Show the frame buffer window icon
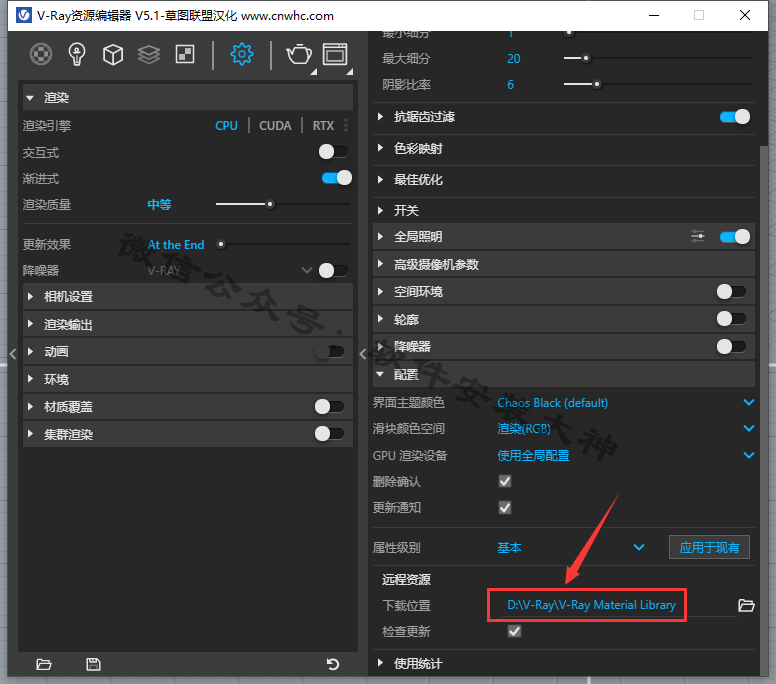Image resolution: width=776 pixels, height=684 pixels. point(335,54)
